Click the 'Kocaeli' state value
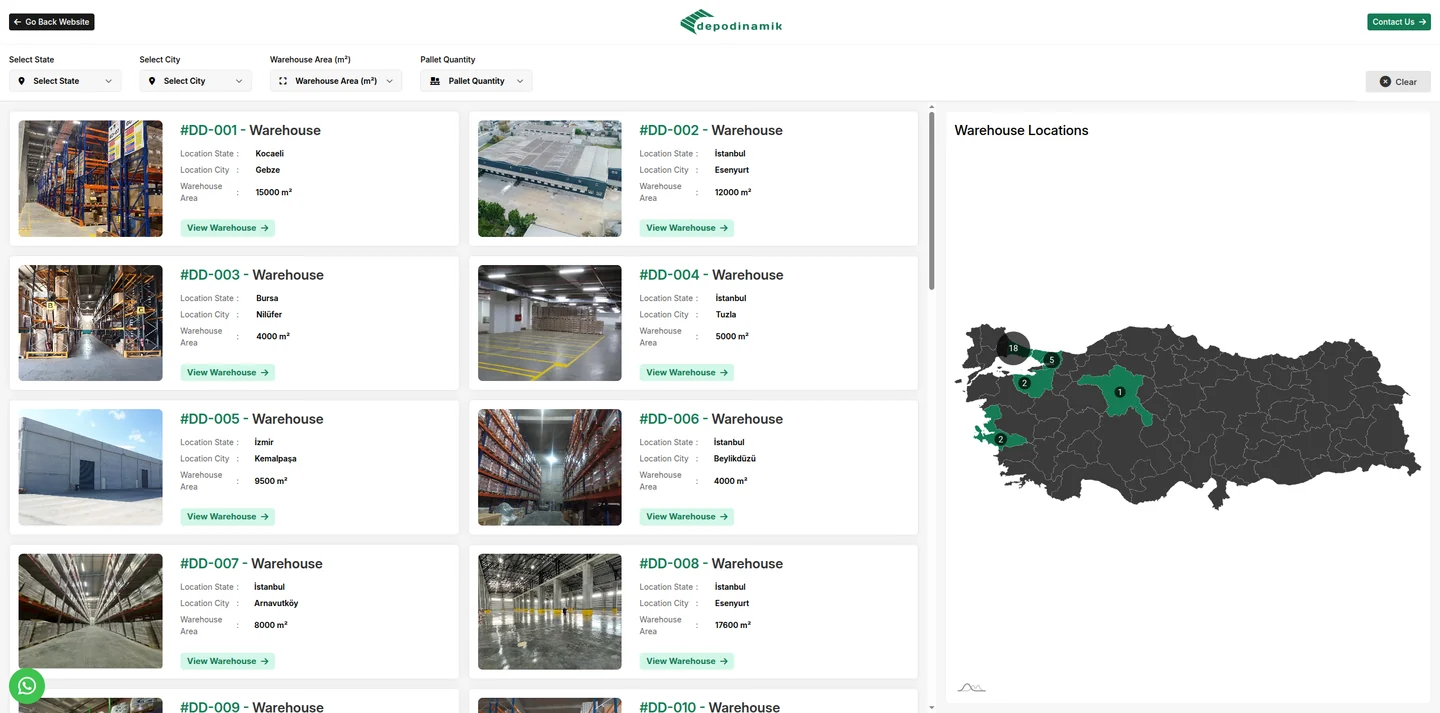This screenshot has height=713, width=1440. (x=270, y=154)
